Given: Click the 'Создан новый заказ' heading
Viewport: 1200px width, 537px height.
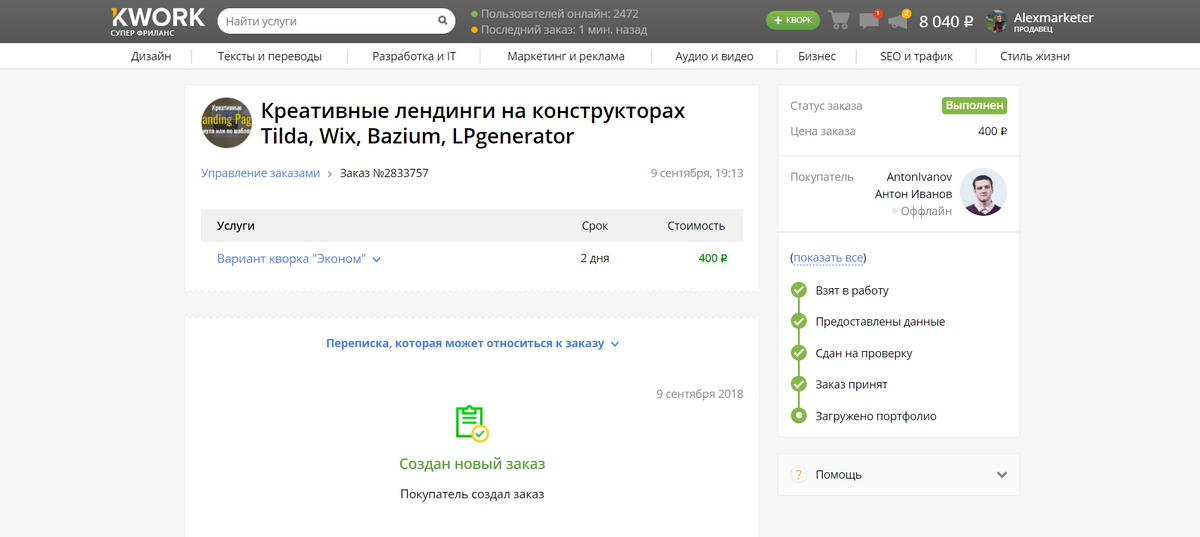Looking at the screenshot, I should coord(472,464).
